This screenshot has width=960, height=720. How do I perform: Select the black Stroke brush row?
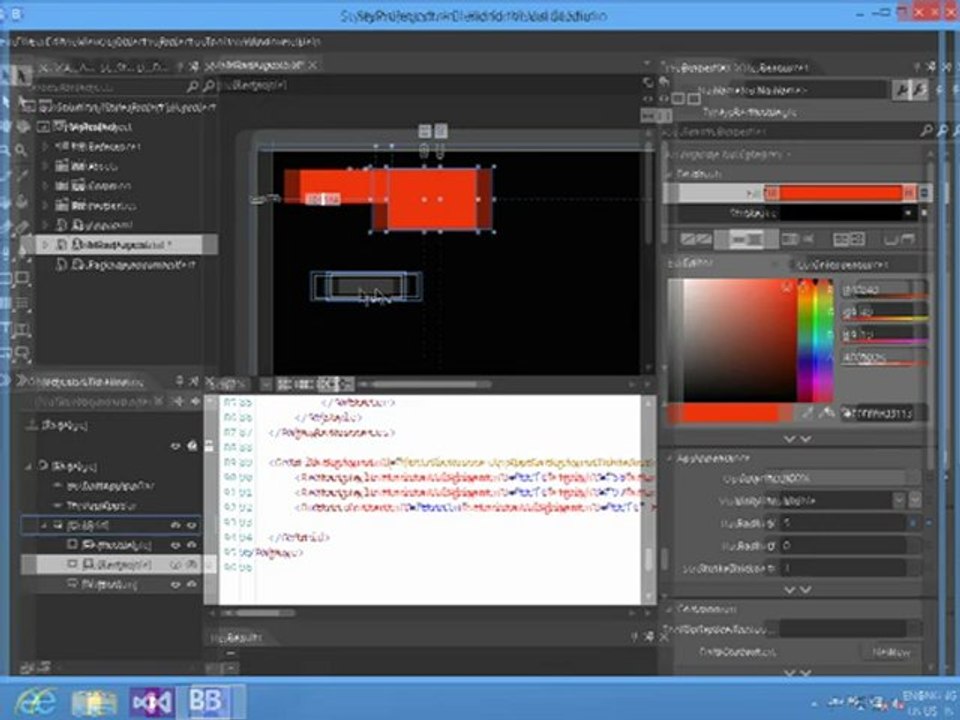tap(796, 213)
